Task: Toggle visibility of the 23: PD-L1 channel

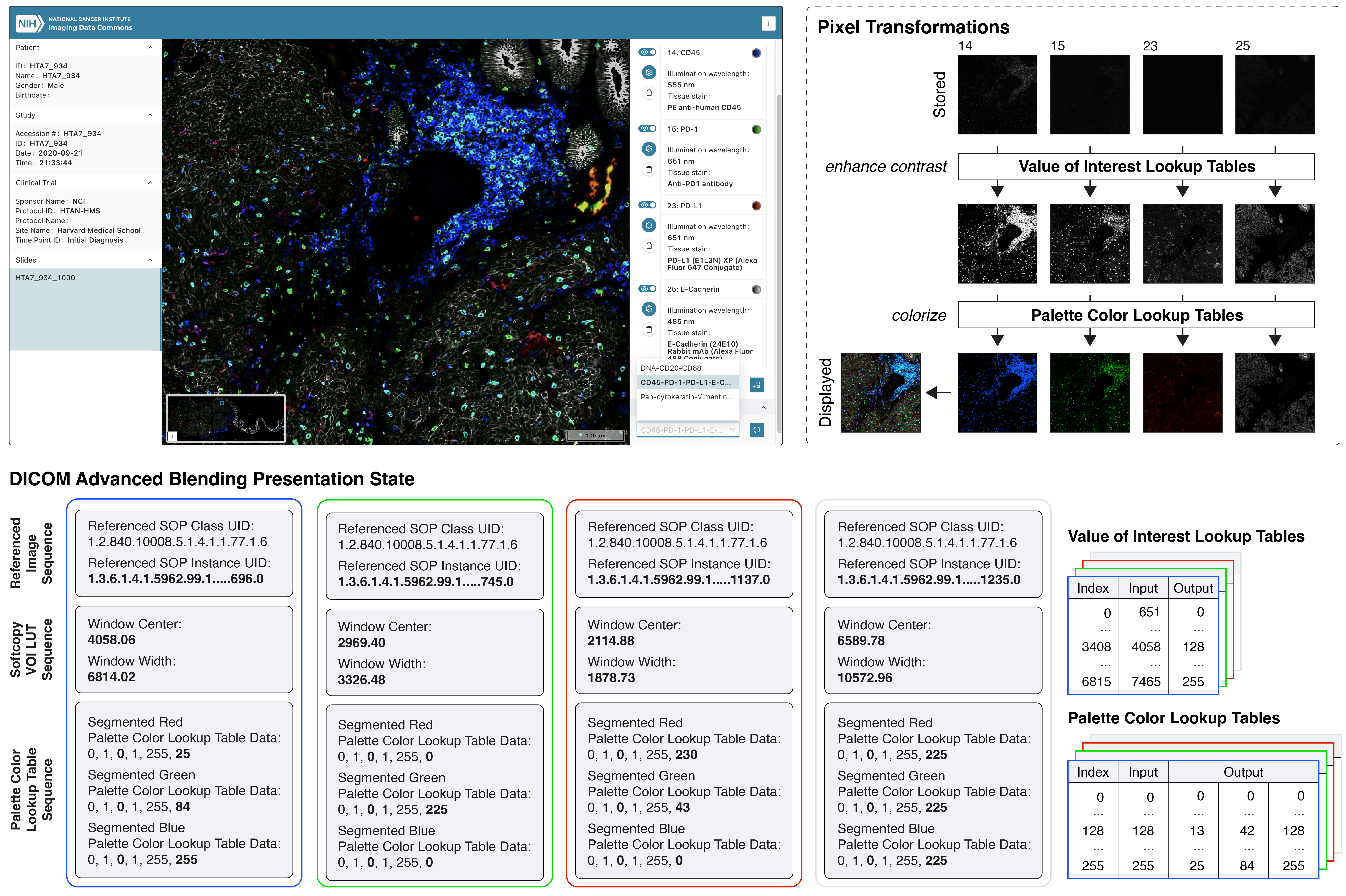Action: click(x=647, y=205)
